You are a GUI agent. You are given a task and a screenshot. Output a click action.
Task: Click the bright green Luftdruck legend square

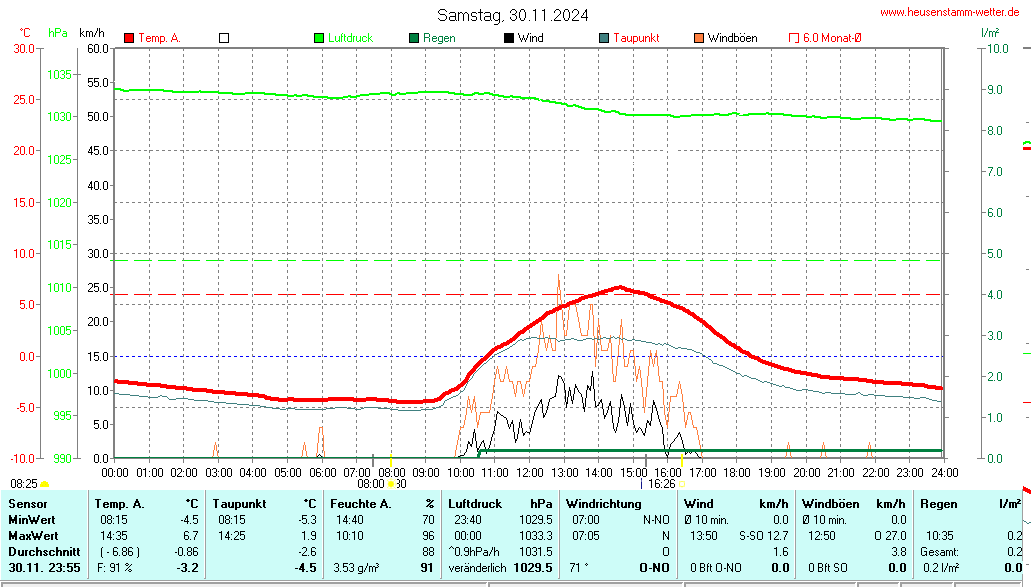point(320,38)
